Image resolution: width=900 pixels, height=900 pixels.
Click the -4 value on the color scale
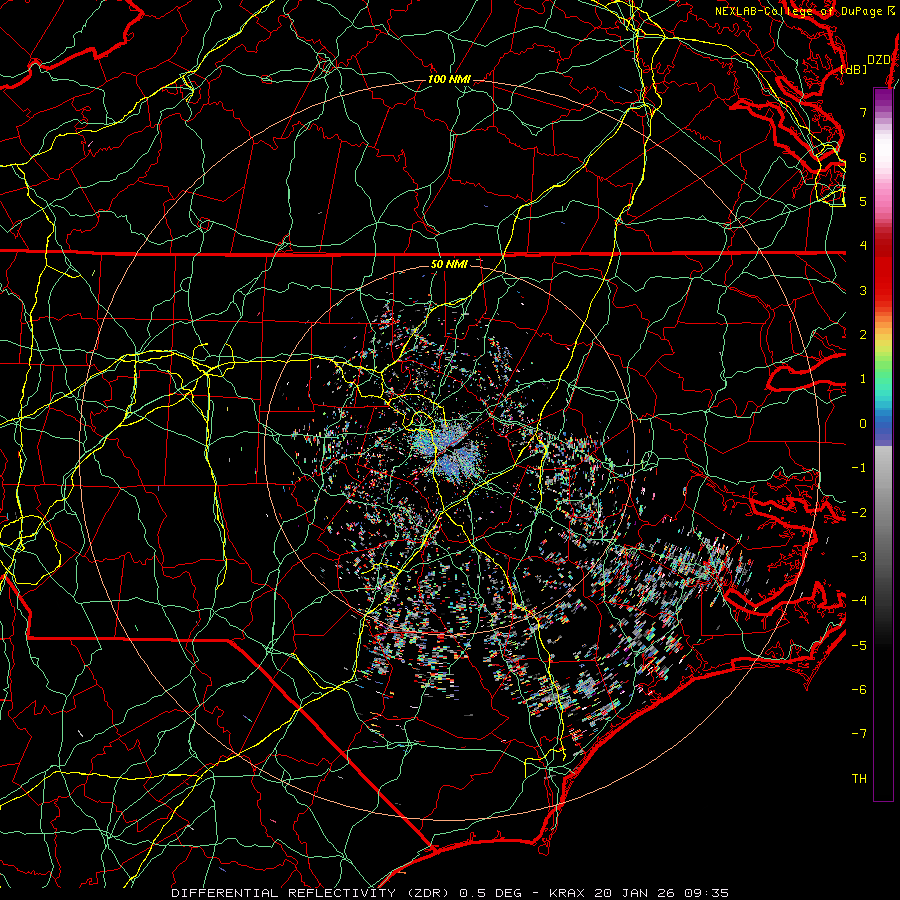coord(859,601)
